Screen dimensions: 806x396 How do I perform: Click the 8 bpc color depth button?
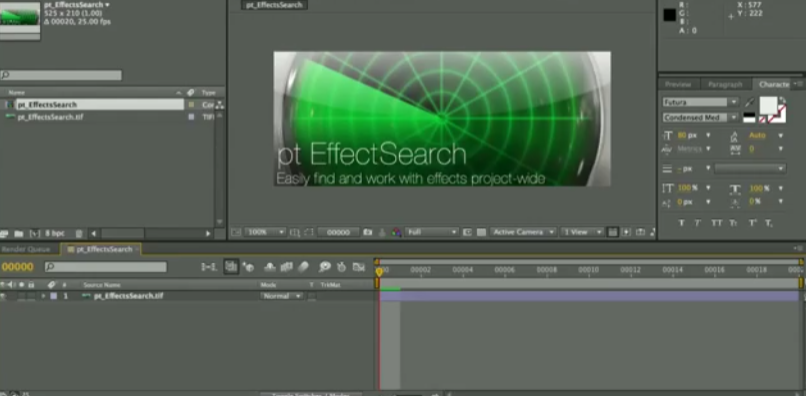coord(54,233)
